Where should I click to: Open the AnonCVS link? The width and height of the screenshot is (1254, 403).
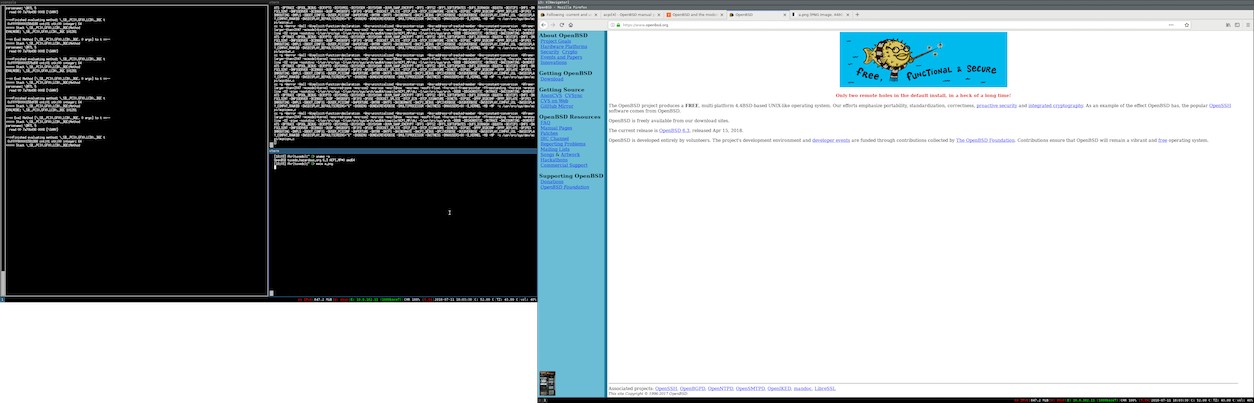click(551, 96)
